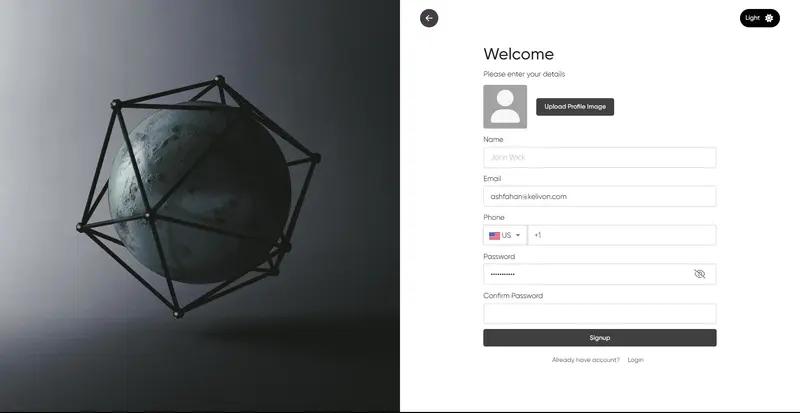Focus the Confirm Password field

[599, 313]
